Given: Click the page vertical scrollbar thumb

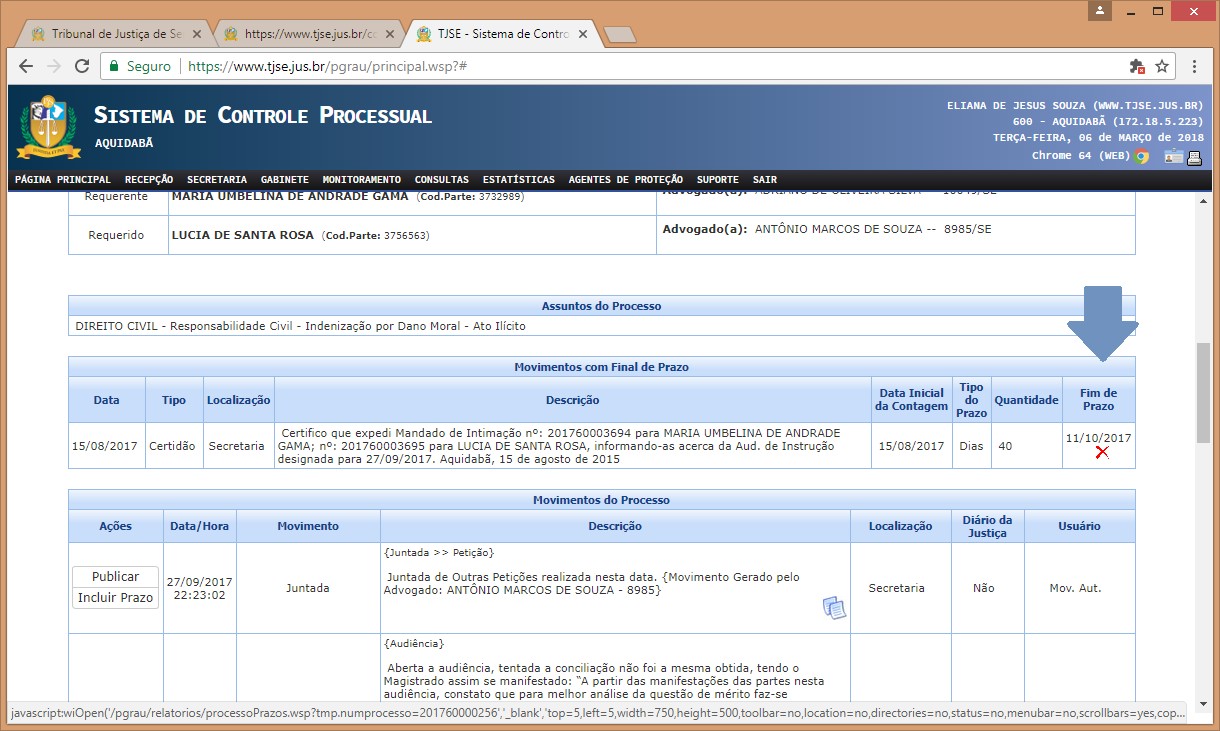Looking at the screenshot, I should 1203,392.
